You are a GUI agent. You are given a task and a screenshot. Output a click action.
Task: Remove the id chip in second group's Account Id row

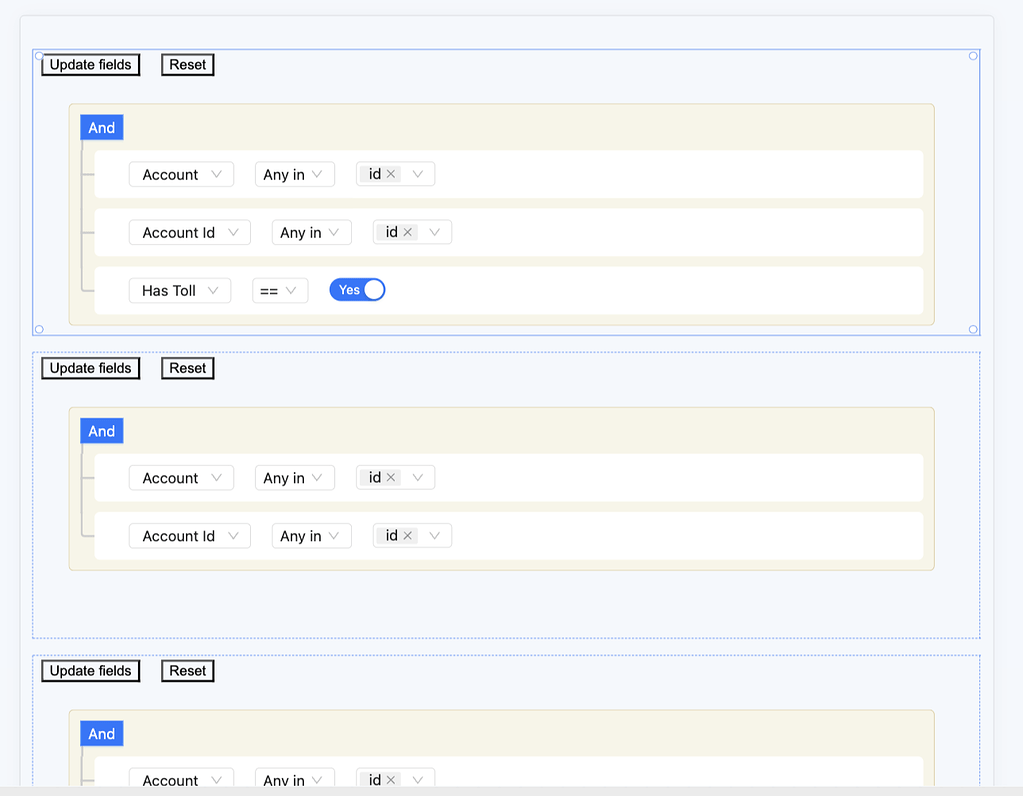pyautogui.click(x=406, y=535)
